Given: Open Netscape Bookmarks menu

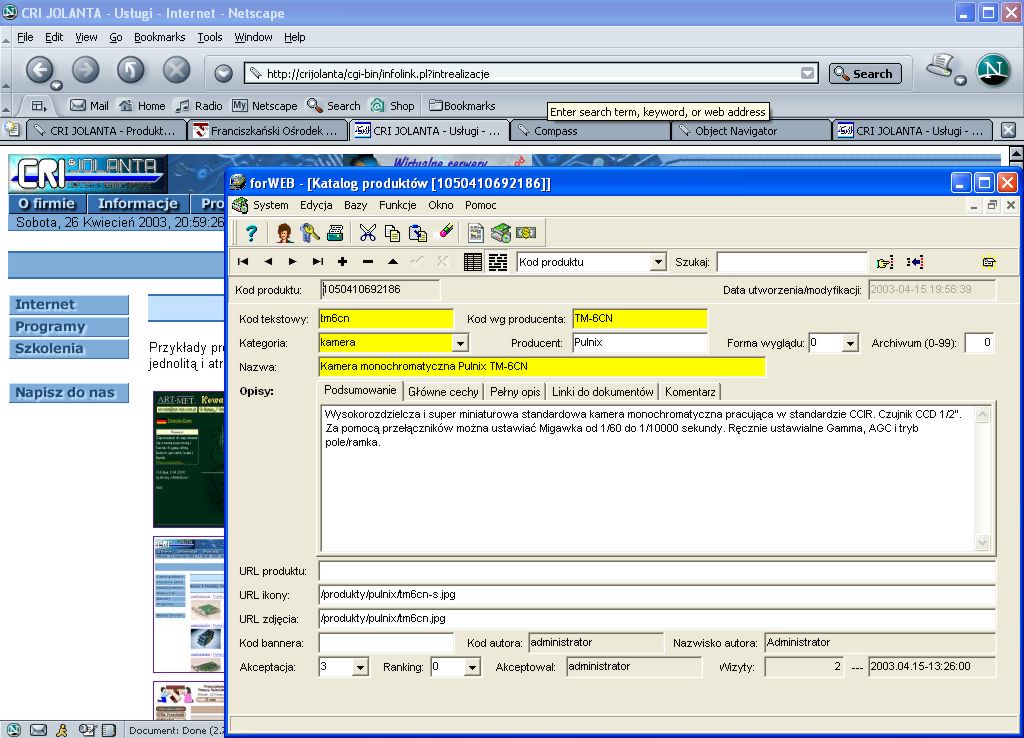Looking at the screenshot, I should 159,37.
